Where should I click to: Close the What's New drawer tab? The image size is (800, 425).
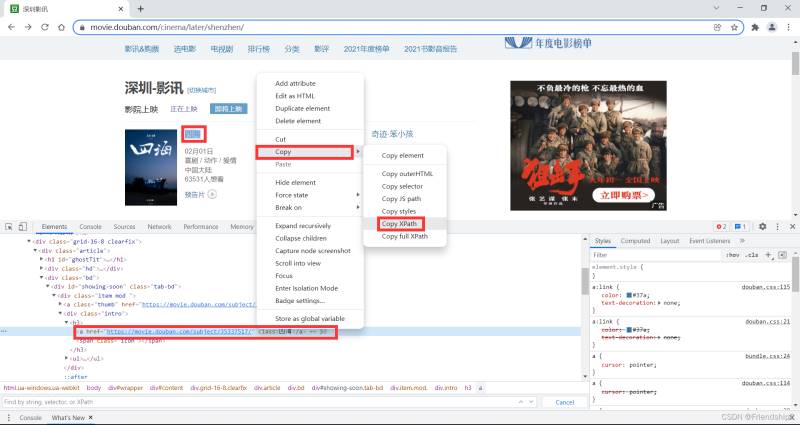[x=90, y=417]
